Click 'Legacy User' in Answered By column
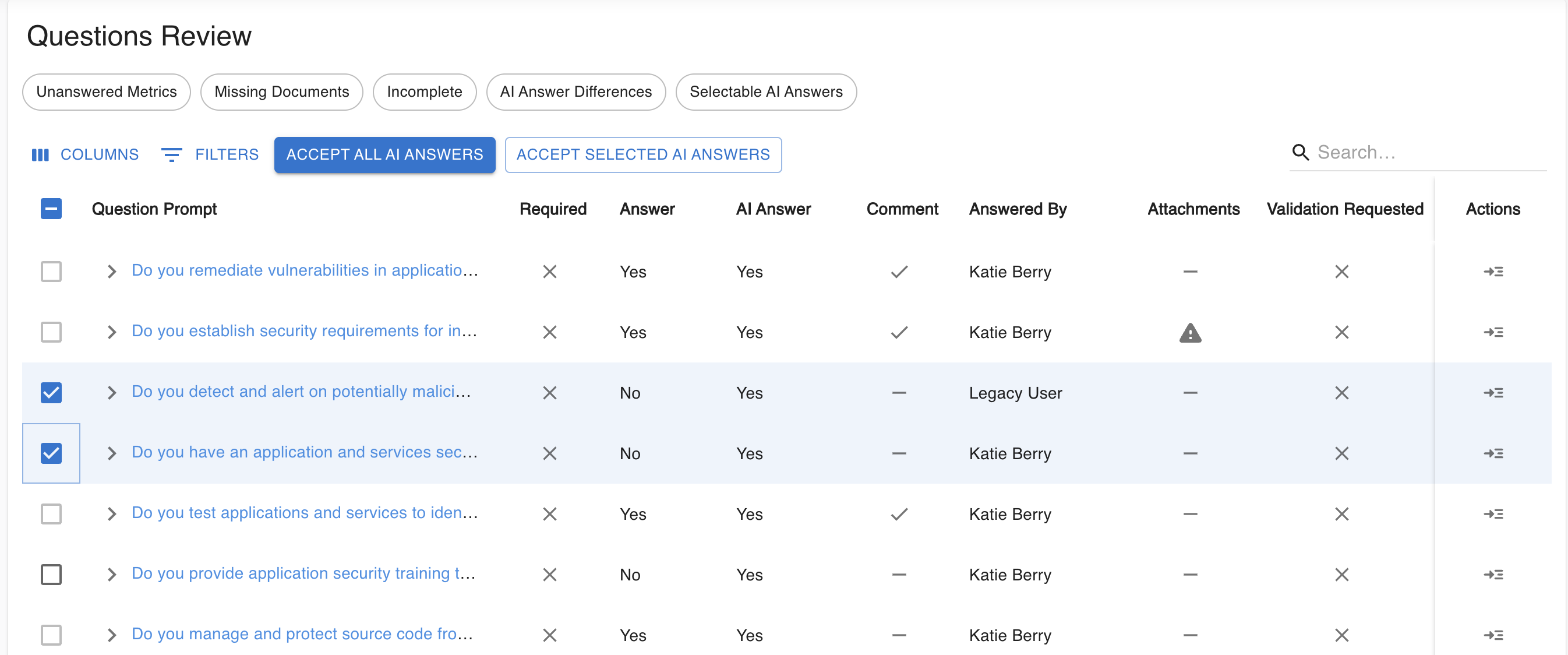Image resolution: width=1568 pixels, height=655 pixels. tap(1015, 393)
